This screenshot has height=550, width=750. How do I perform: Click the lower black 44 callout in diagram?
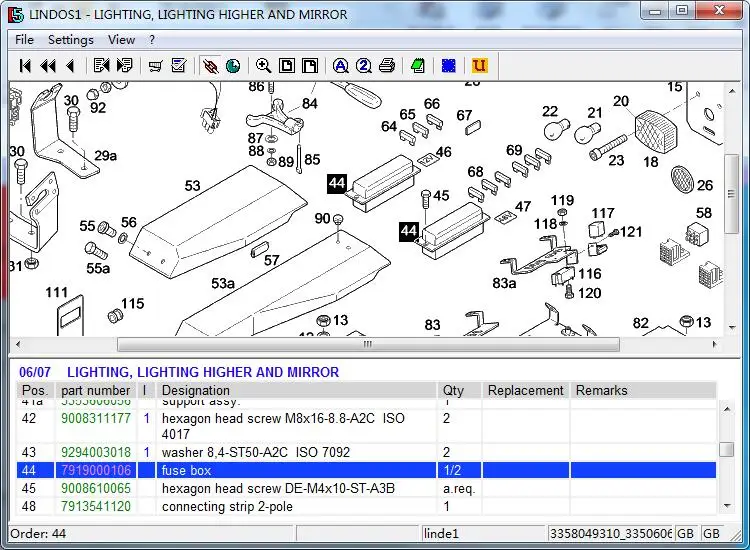point(408,231)
